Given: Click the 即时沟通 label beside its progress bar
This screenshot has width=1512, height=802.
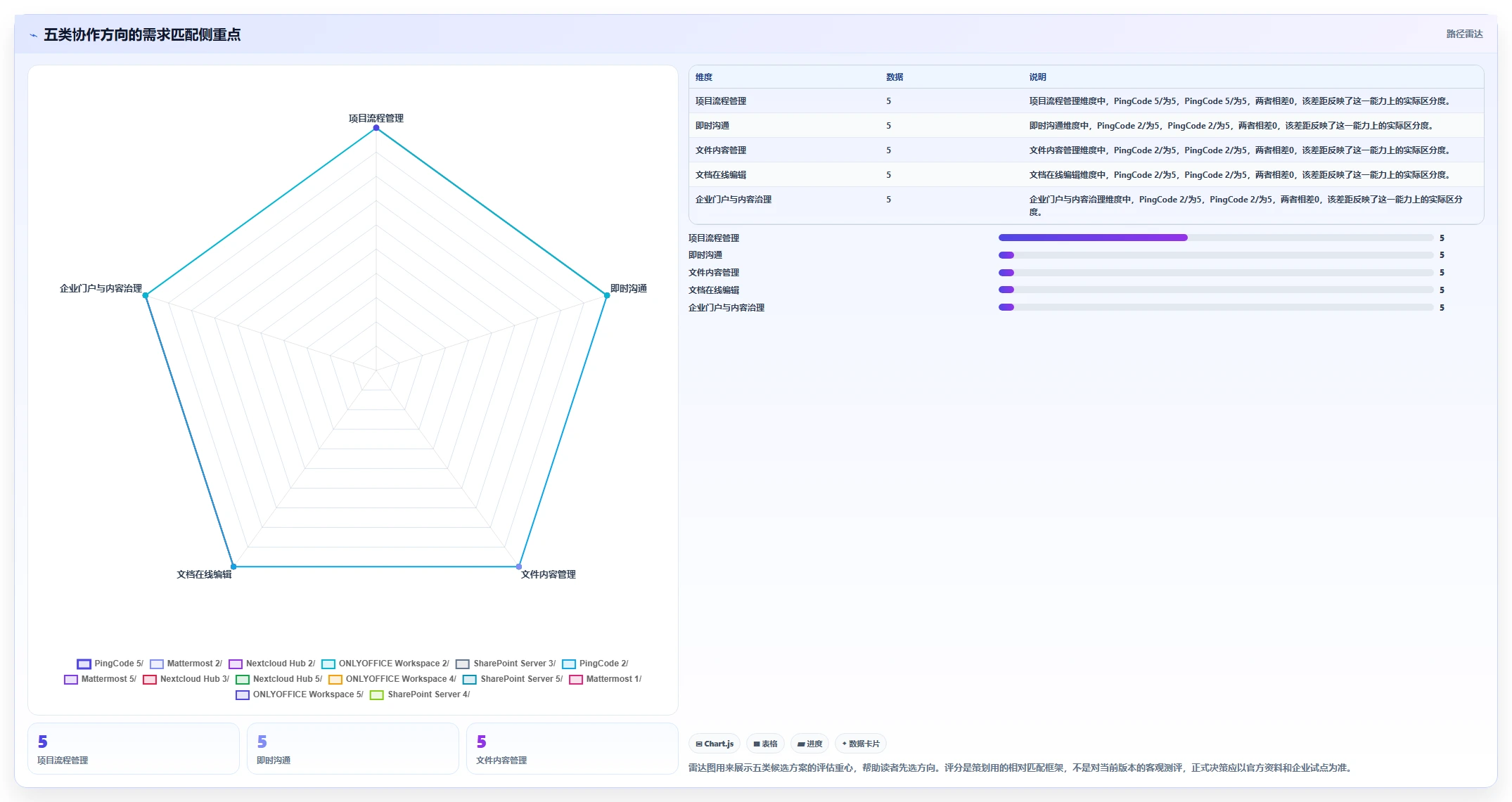Looking at the screenshot, I should tap(705, 255).
